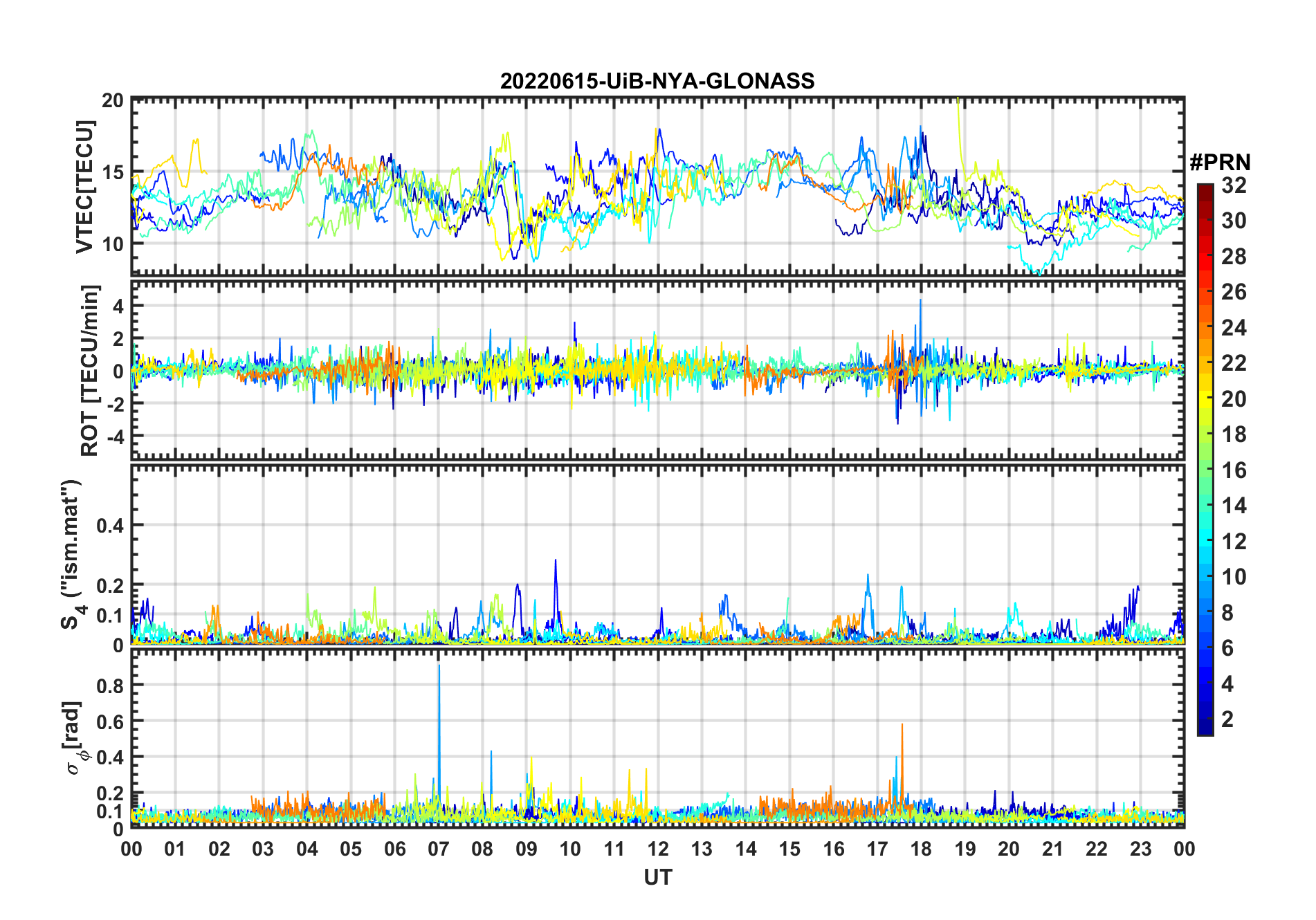
Task: Click the UT axis tick label 23
Action: point(1140,849)
